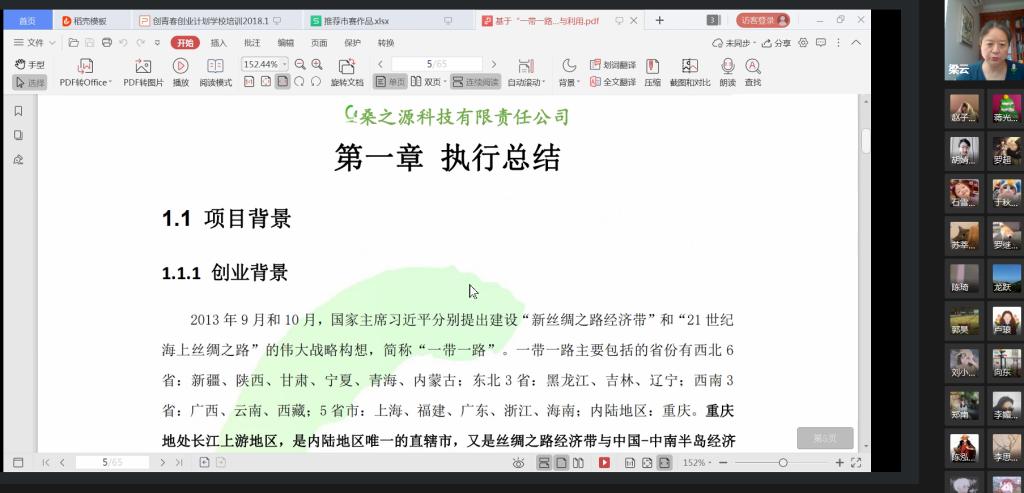Open the 插入 ribbon tab
Viewport: 1024px width, 493px height.
coord(218,43)
